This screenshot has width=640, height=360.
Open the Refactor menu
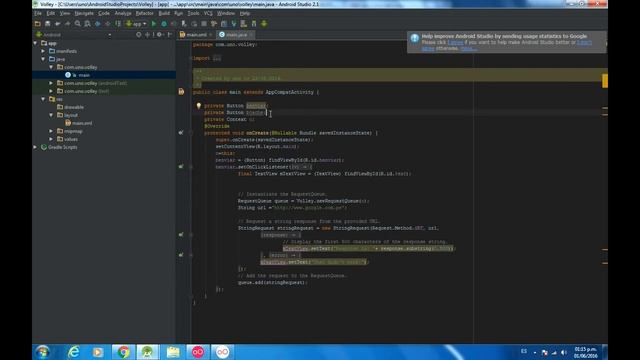coord(144,13)
